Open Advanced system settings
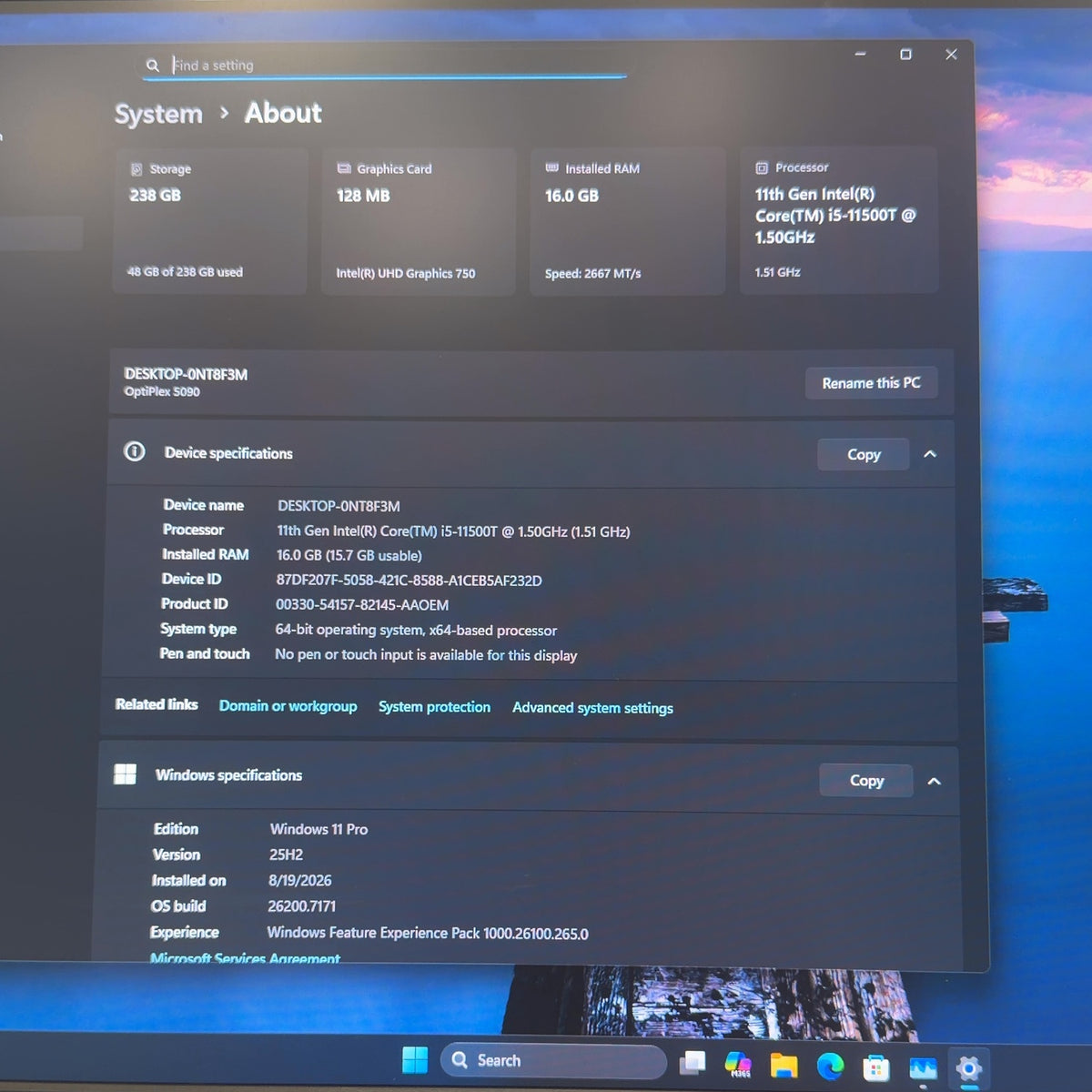 [592, 708]
